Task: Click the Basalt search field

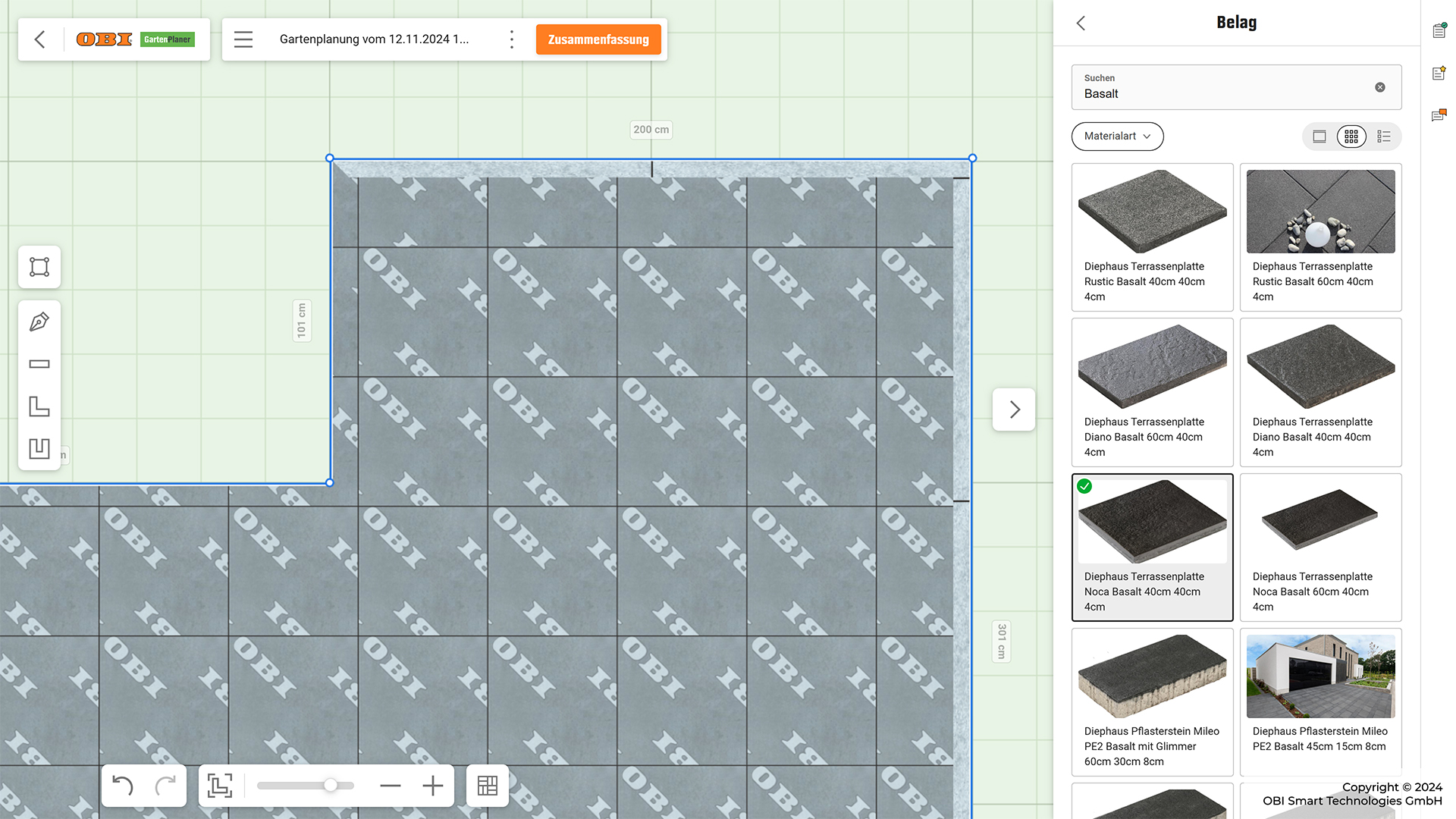Action: coord(1236,87)
